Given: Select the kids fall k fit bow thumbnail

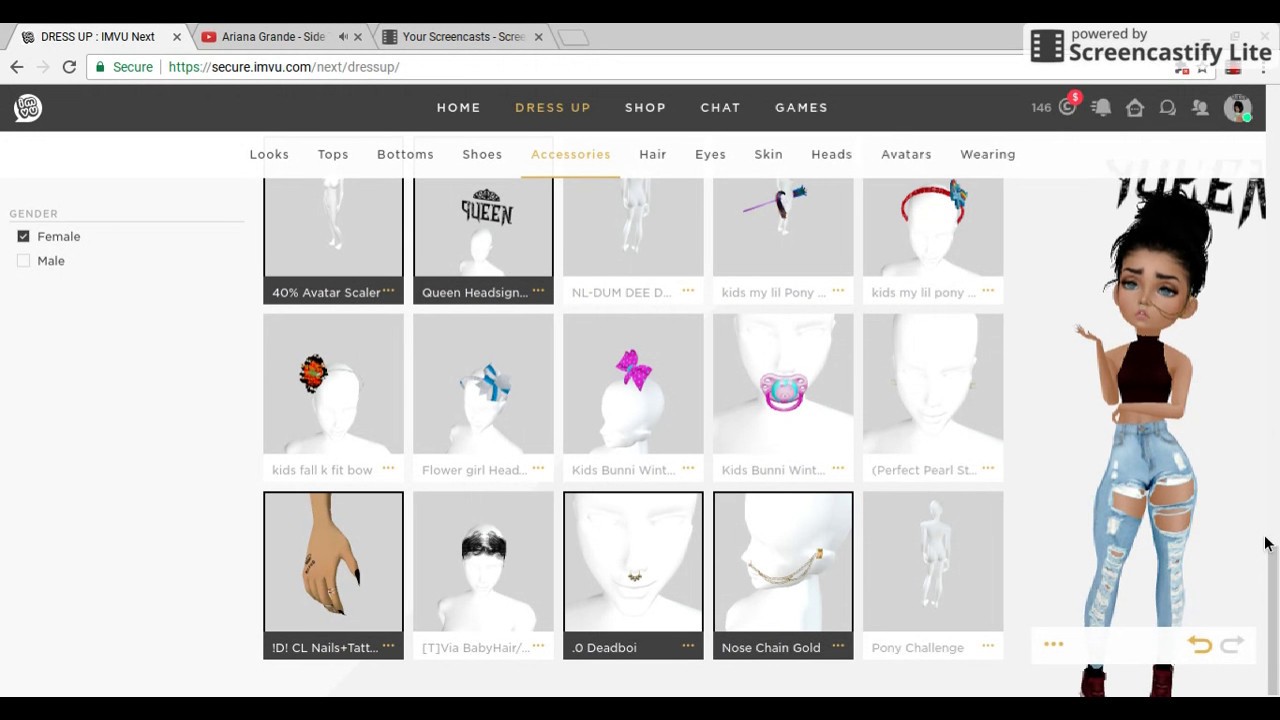Looking at the screenshot, I should pos(333,384).
